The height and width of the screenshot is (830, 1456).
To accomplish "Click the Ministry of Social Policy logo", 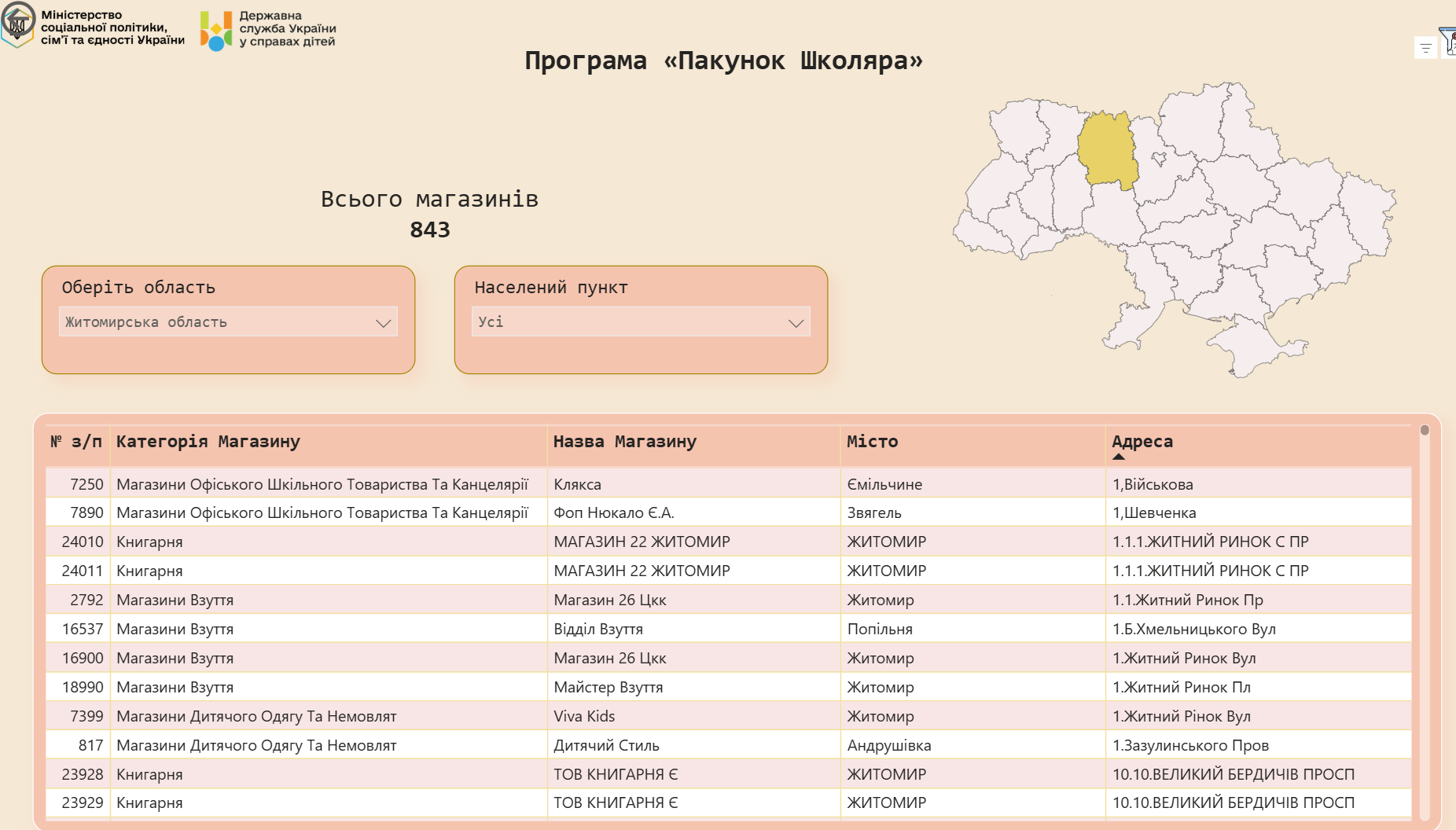I will pyautogui.click(x=18, y=24).
